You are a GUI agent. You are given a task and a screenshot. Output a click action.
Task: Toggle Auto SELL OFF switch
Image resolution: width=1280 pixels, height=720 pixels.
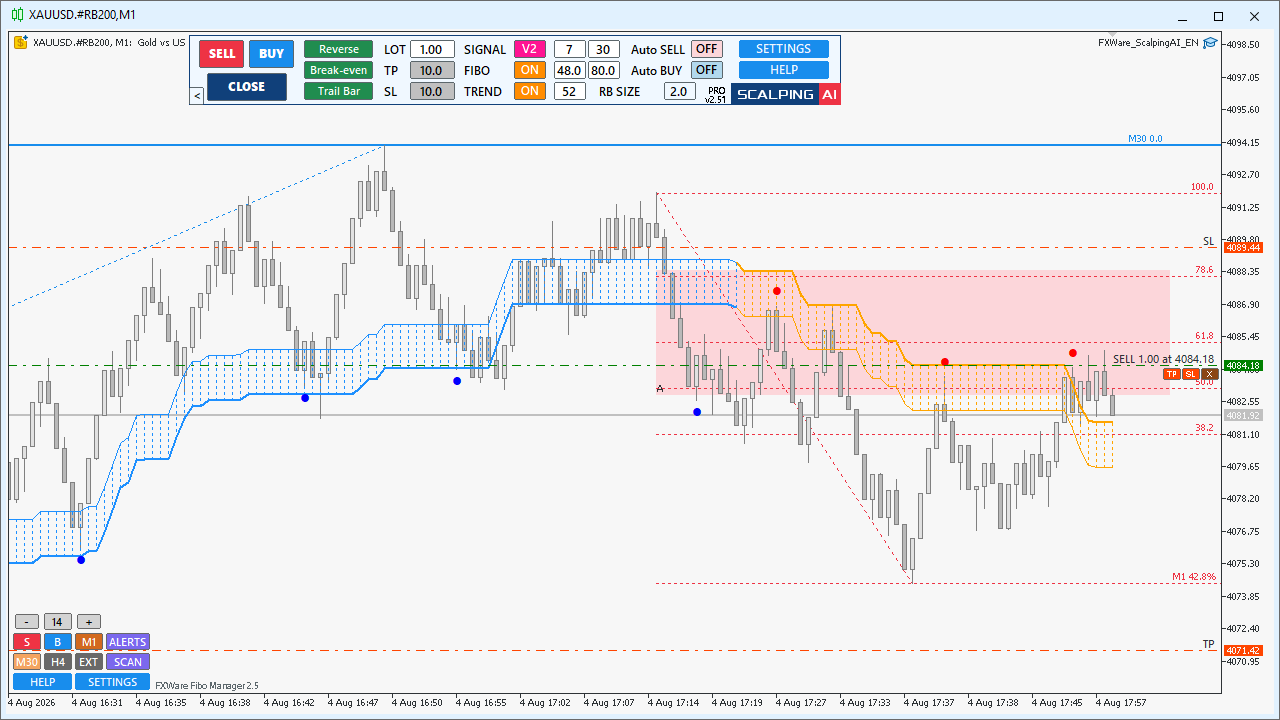click(x=707, y=49)
